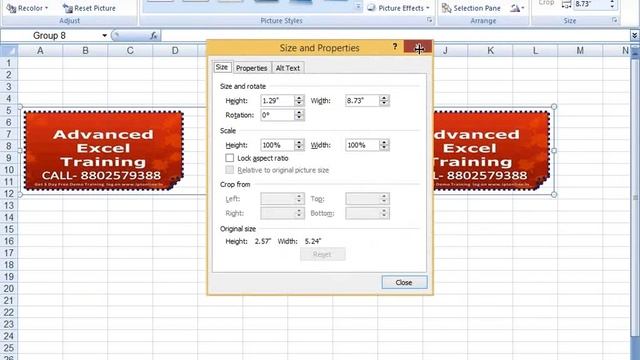The width and height of the screenshot is (640, 360).
Task: Enable Lock aspect ratio checkbox
Action: tap(230, 158)
